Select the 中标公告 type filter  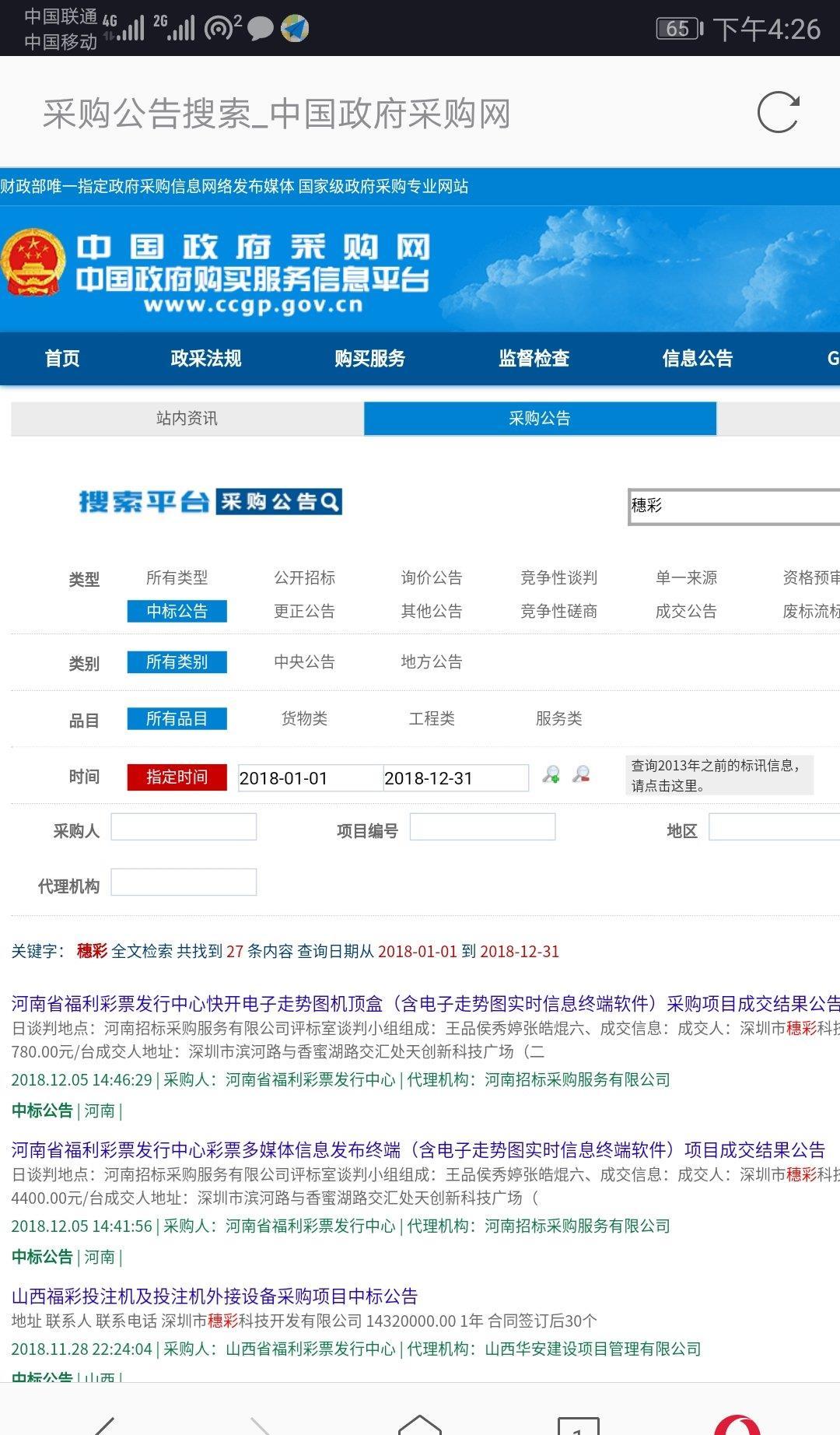pos(177,611)
